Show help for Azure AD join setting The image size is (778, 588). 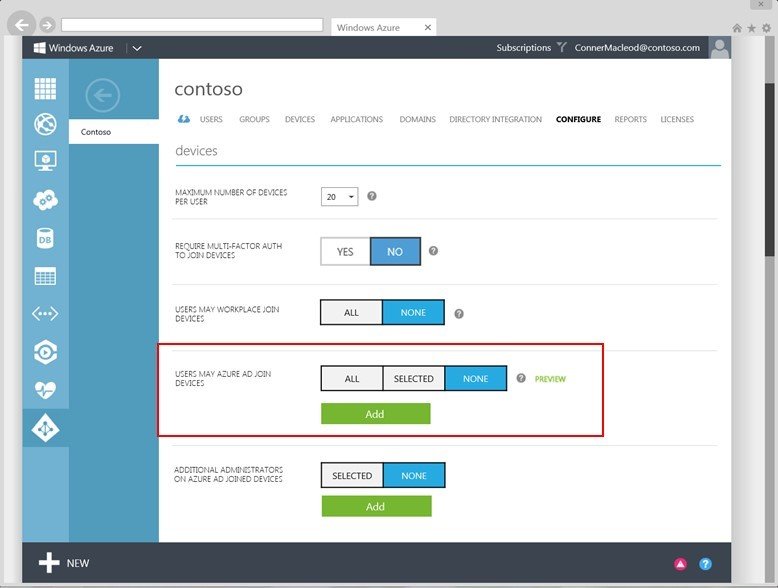click(521, 378)
